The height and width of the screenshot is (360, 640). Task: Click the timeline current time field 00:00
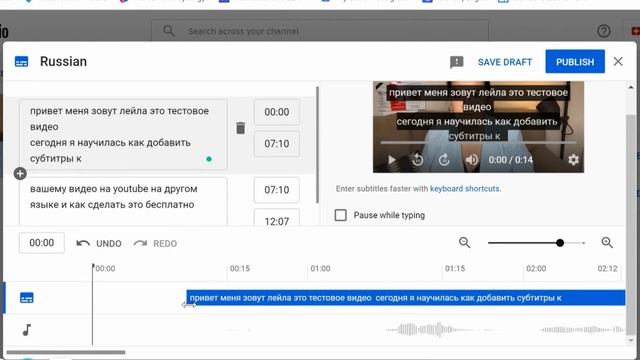[42, 243]
